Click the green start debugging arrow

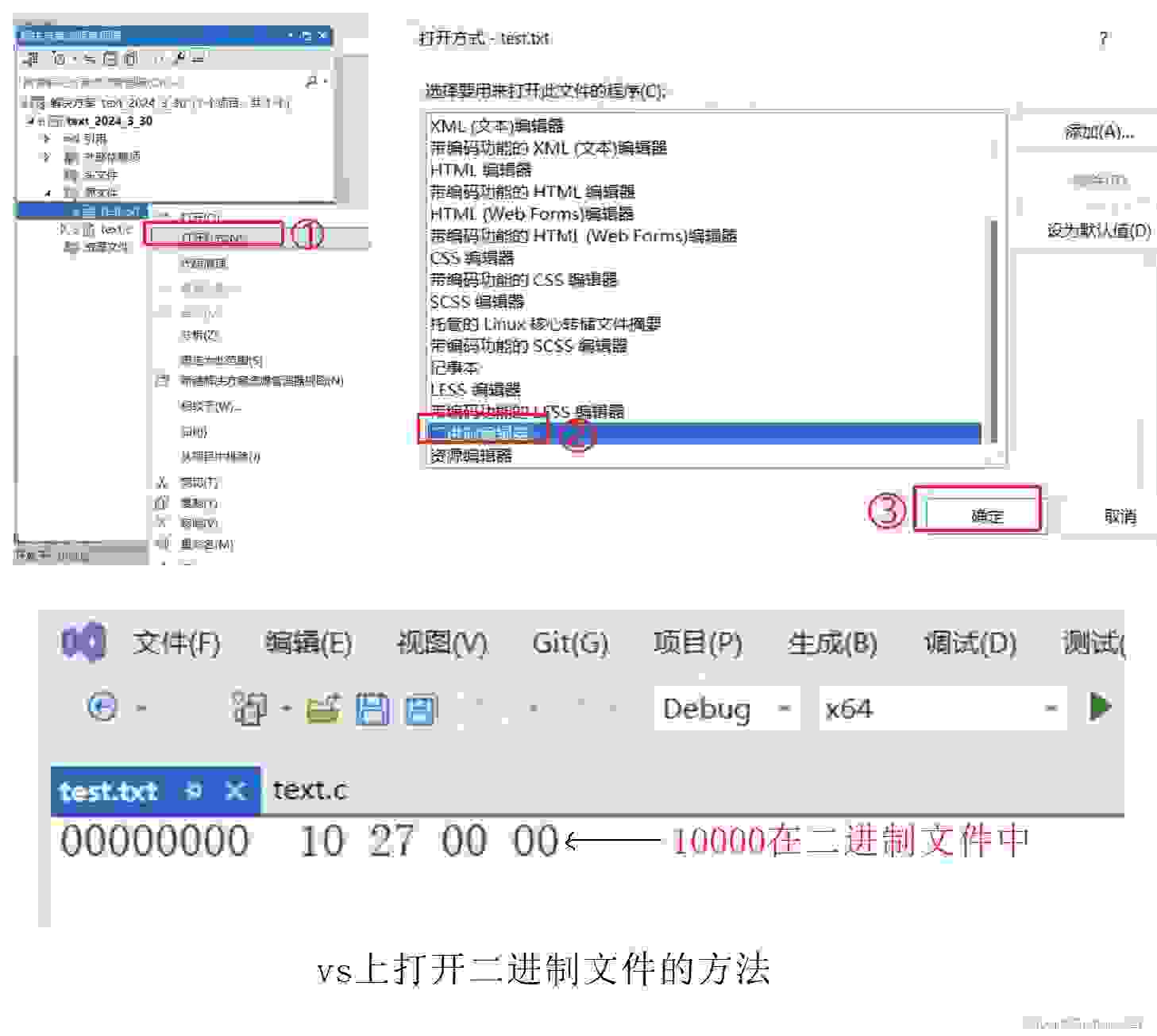pos(1100,706)
